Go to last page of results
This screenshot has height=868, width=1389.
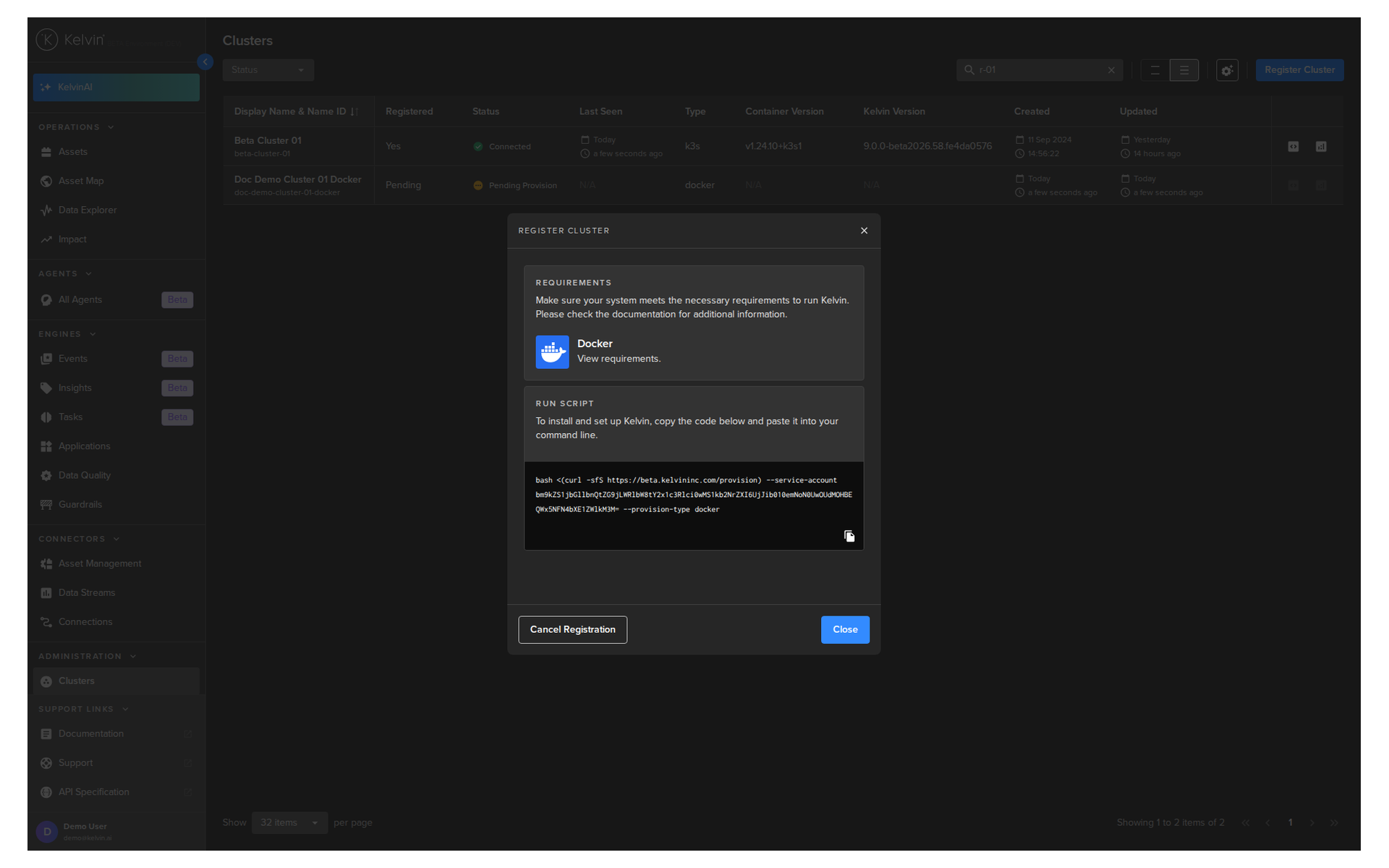coord(1334,823)
